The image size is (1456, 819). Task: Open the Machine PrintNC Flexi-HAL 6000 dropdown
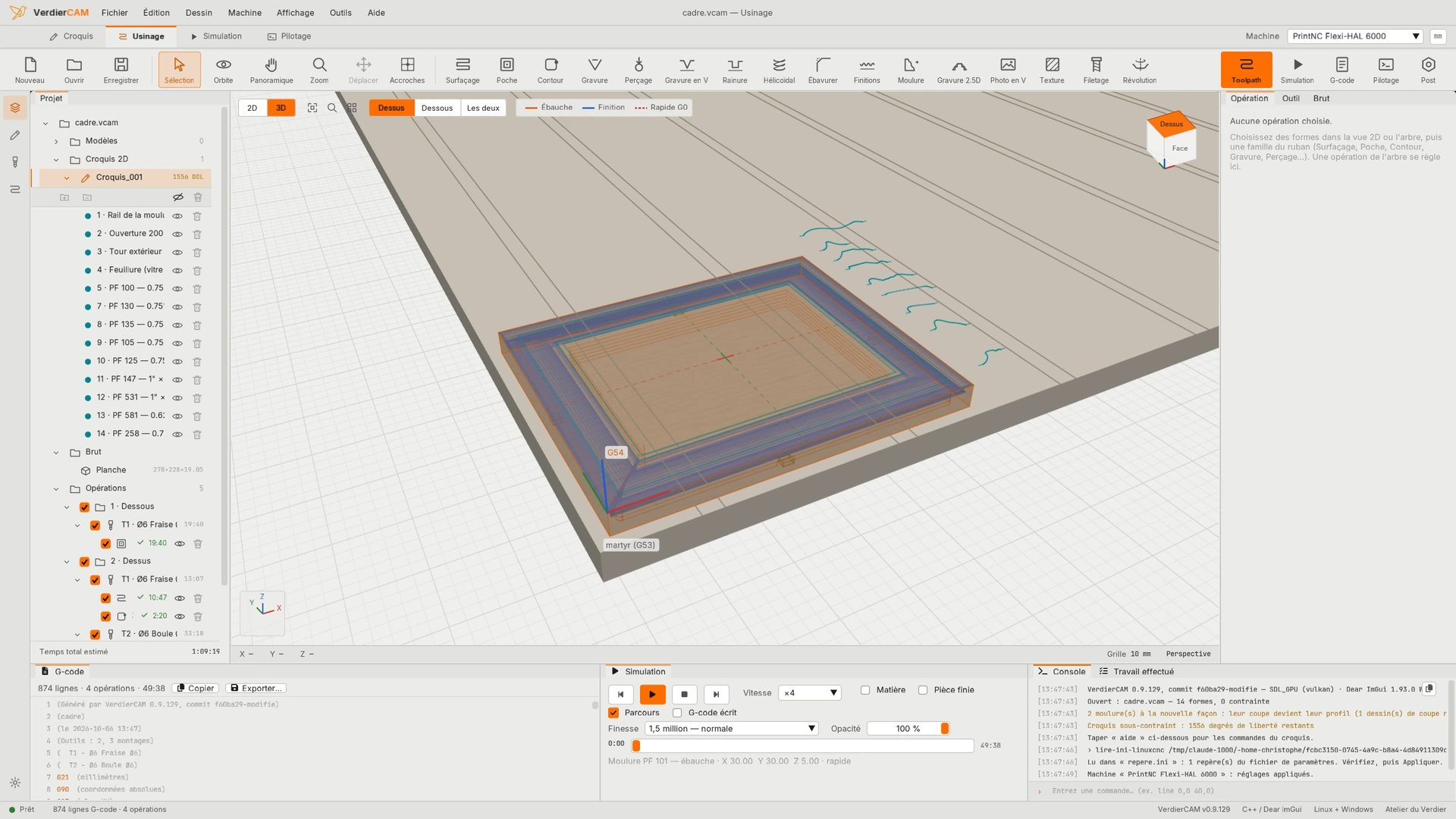(1355, 36)
